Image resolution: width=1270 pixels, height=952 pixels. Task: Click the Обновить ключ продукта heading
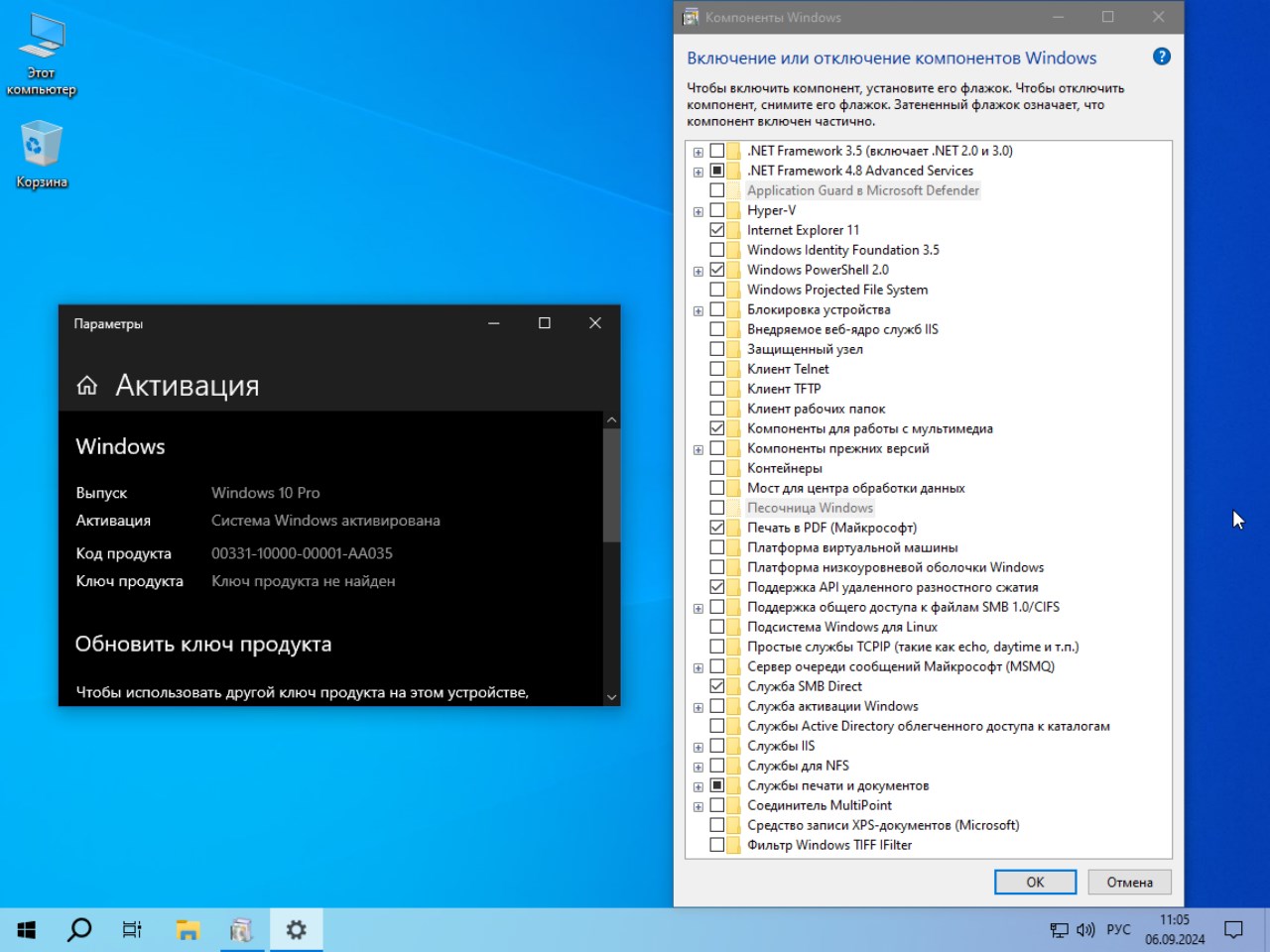(203, 645)
